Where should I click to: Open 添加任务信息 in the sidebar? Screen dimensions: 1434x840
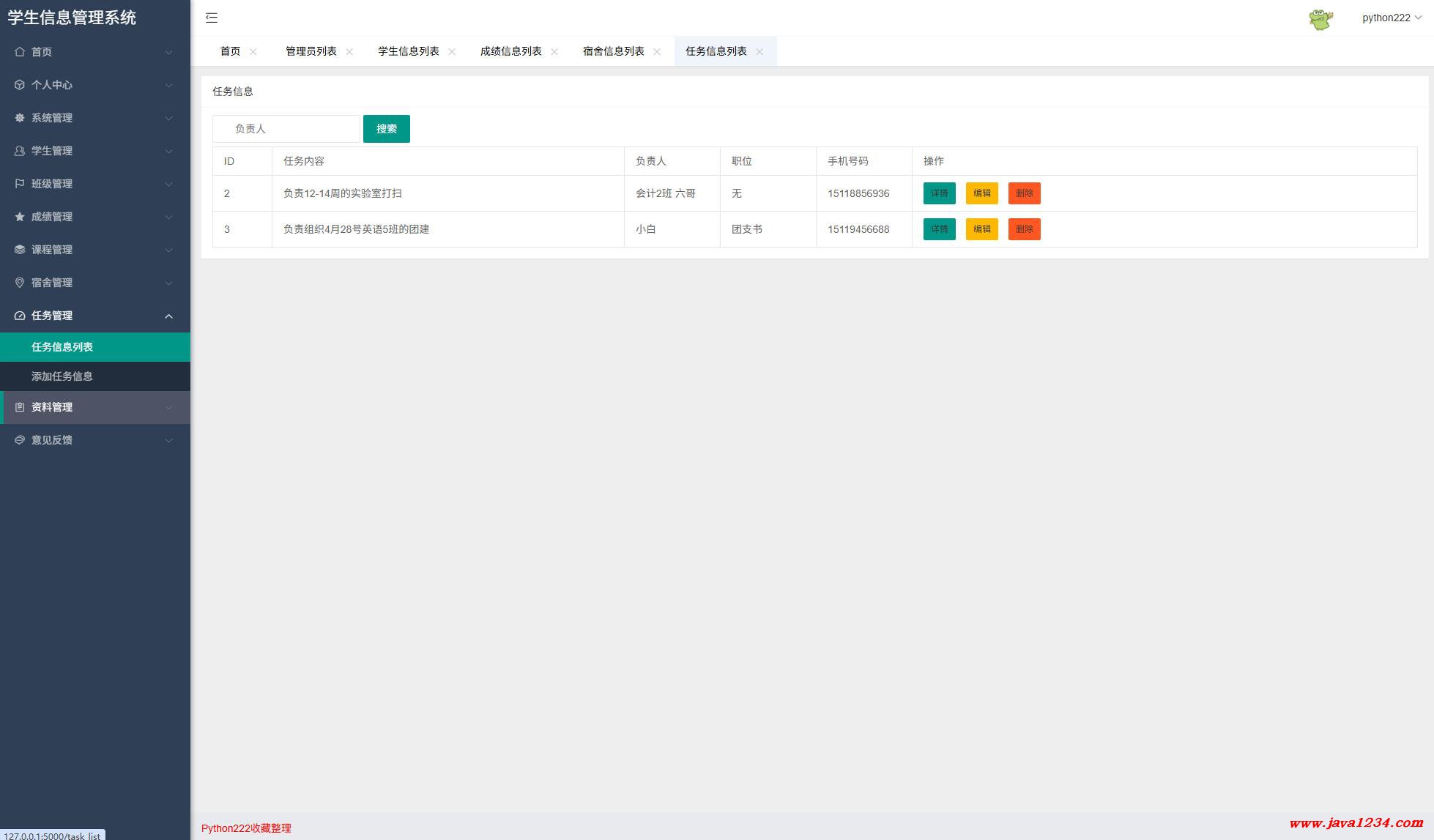coord(62,376)
